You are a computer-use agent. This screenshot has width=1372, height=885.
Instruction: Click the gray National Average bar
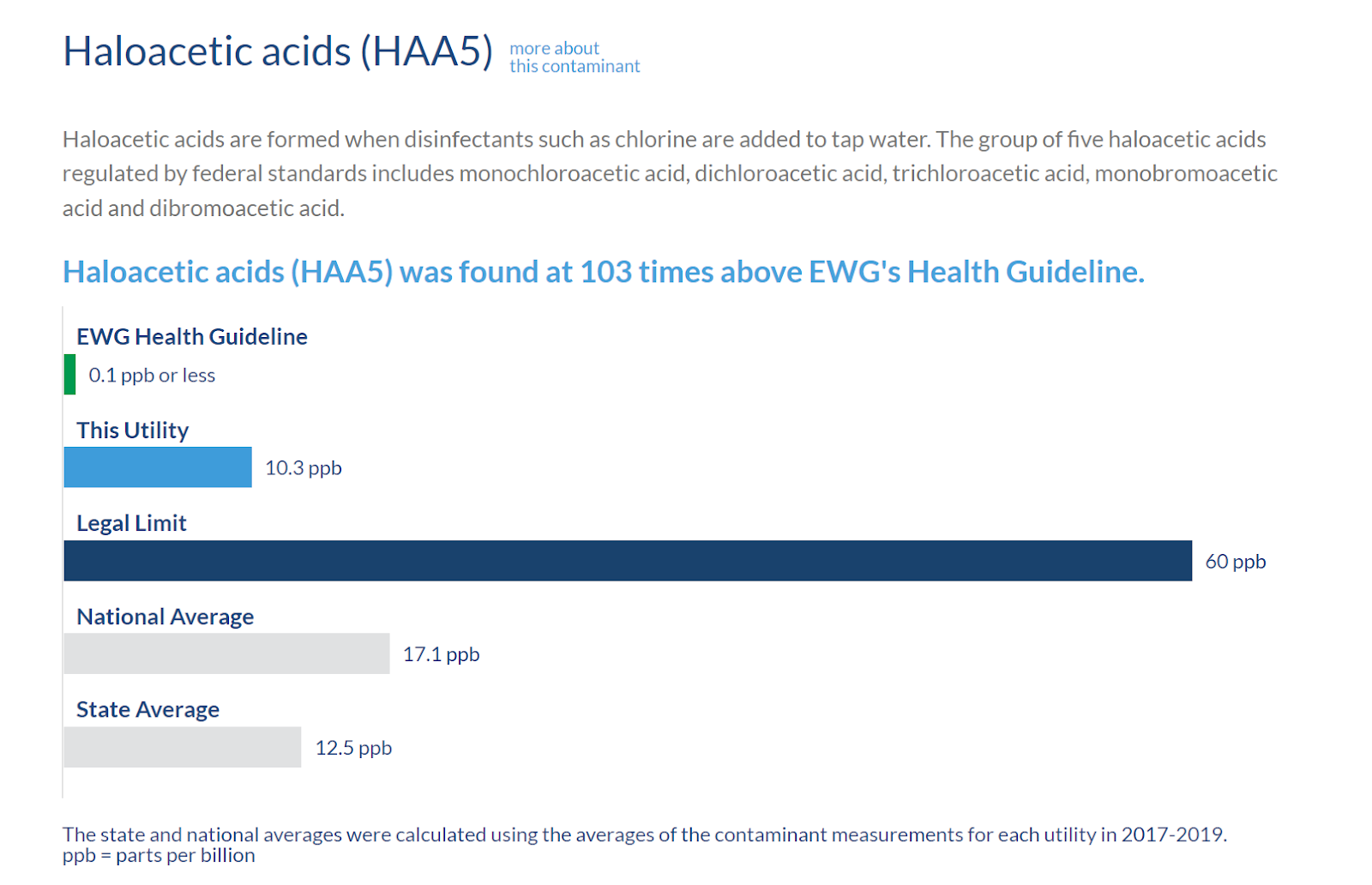[226, 653]
